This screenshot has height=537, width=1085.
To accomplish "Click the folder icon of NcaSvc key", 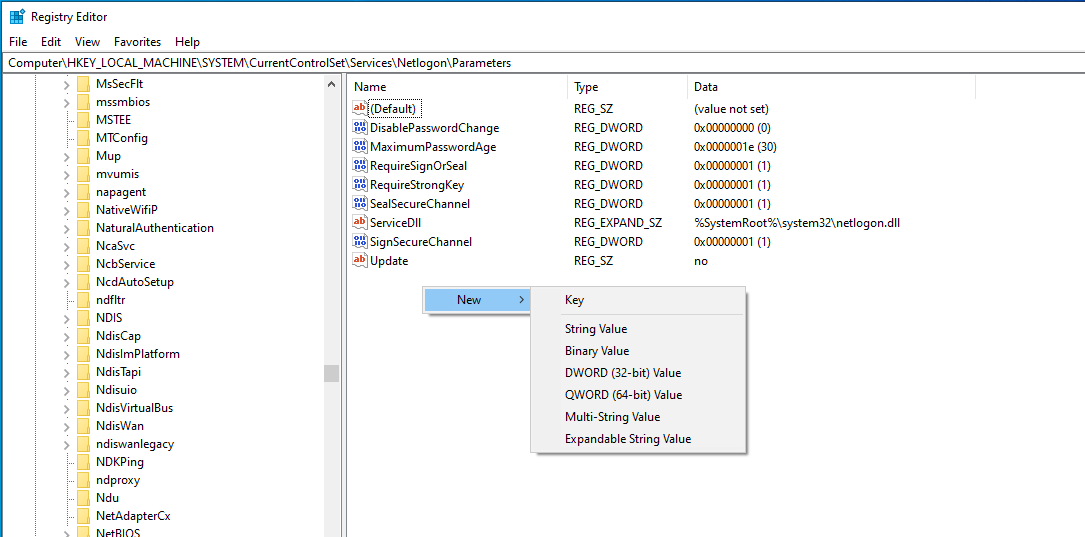I will [84, 246].
